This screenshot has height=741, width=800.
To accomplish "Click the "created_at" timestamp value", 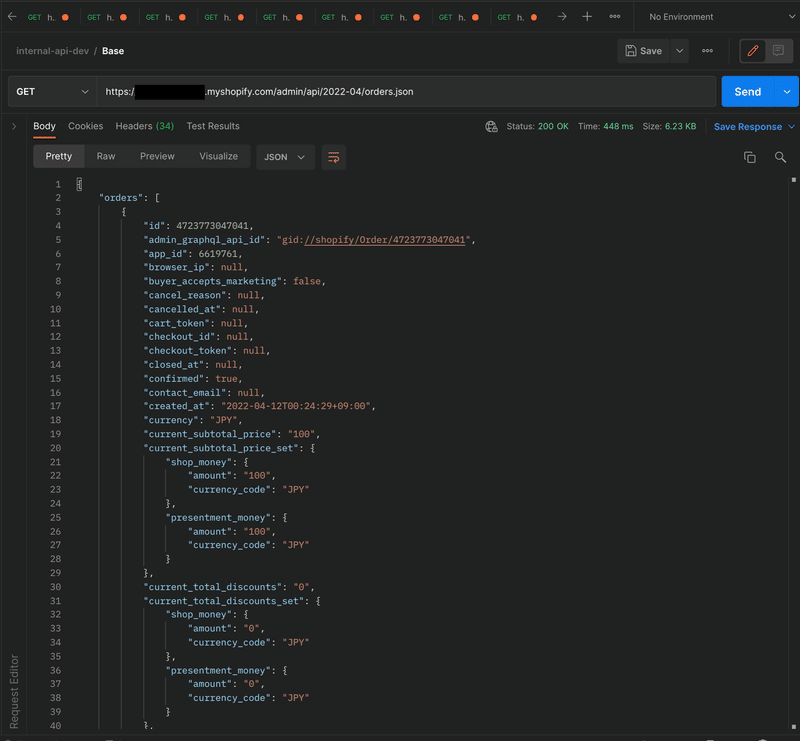I will pos(296,406).
